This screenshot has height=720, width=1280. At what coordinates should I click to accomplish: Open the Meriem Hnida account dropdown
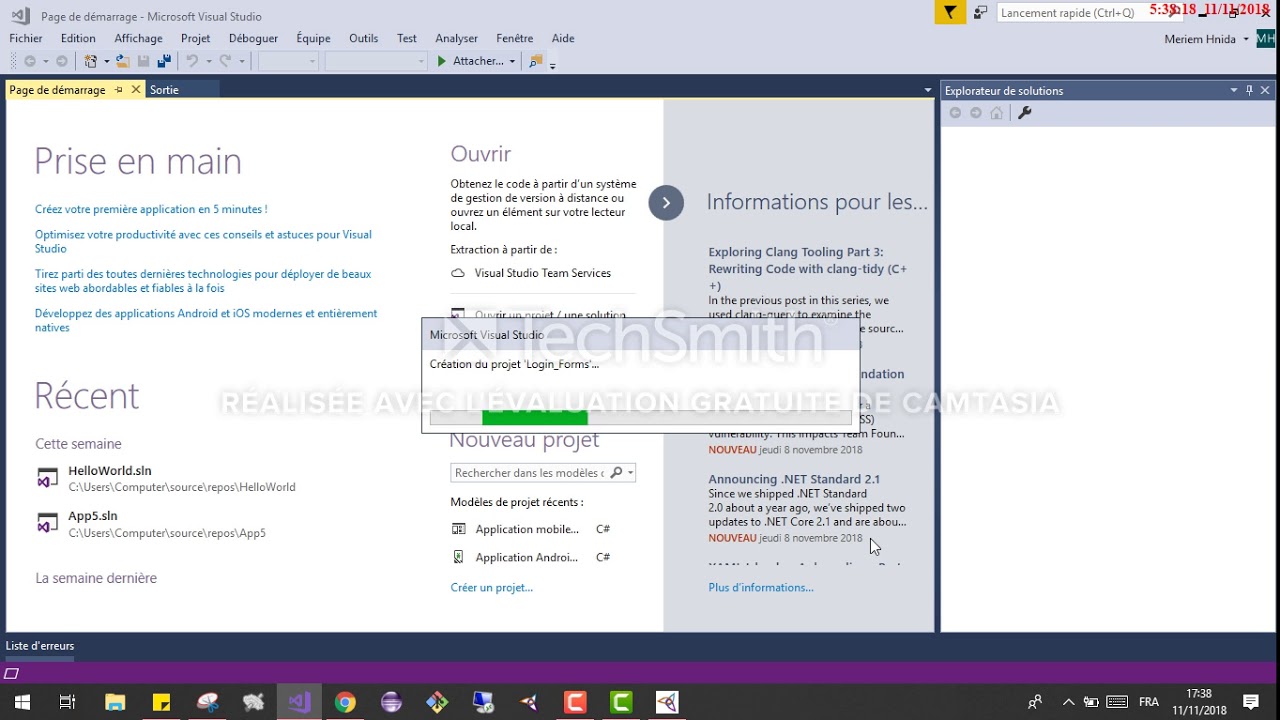pyautogui.click(x=1246, y=39)
